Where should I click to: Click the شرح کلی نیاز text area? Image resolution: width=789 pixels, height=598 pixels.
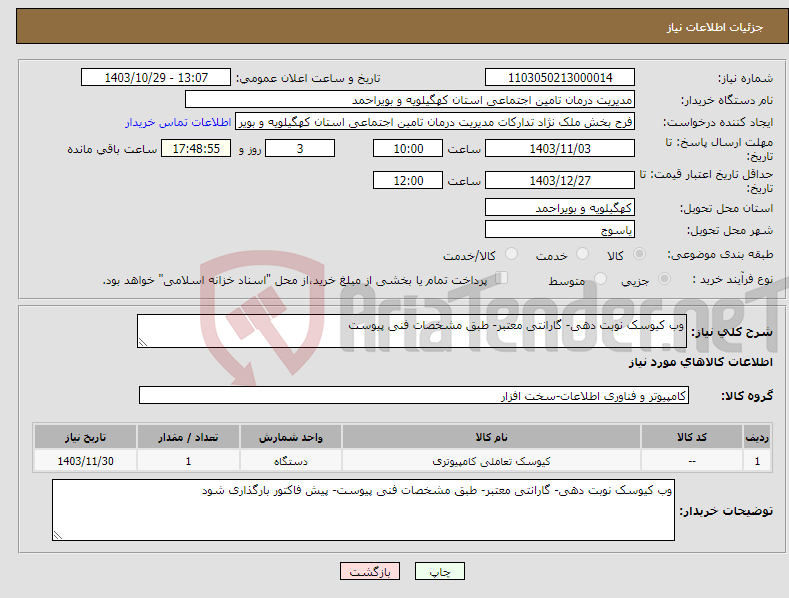[x=412, y=331]
